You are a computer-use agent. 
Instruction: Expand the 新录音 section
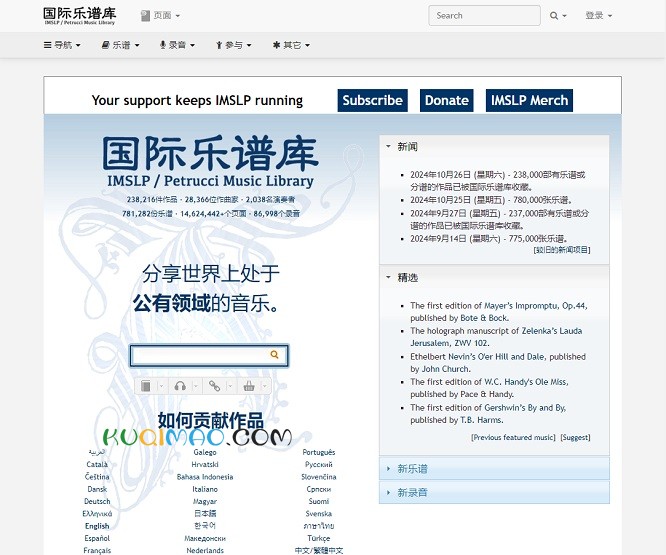click(412, 493)
